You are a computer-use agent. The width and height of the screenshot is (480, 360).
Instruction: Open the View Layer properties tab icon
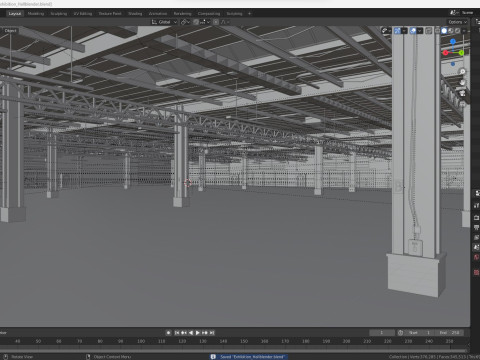tap(476, 237)
